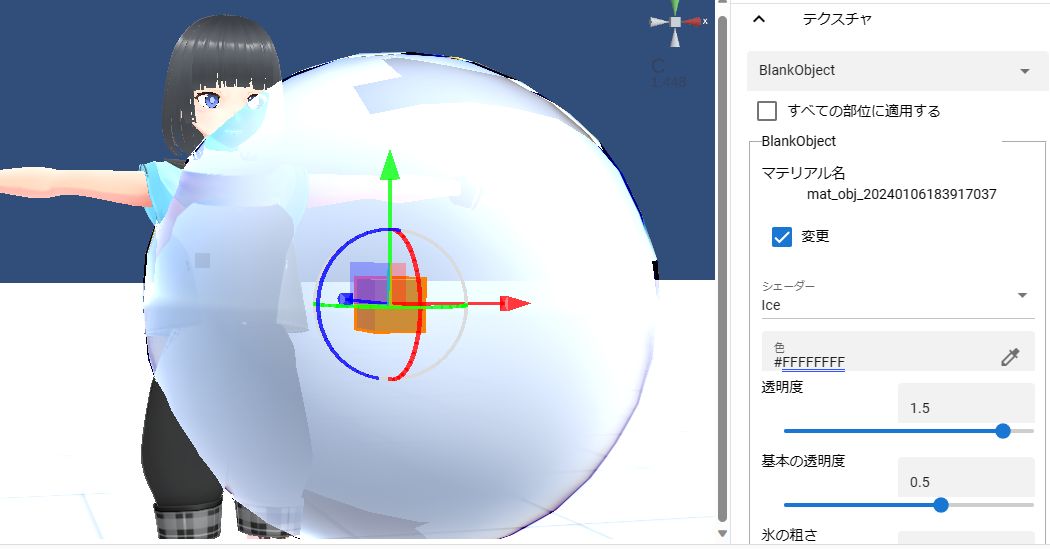This screenshot has height=549, width=1050.
Task: Click the green Y-axis move arrow
Action: 390,165
